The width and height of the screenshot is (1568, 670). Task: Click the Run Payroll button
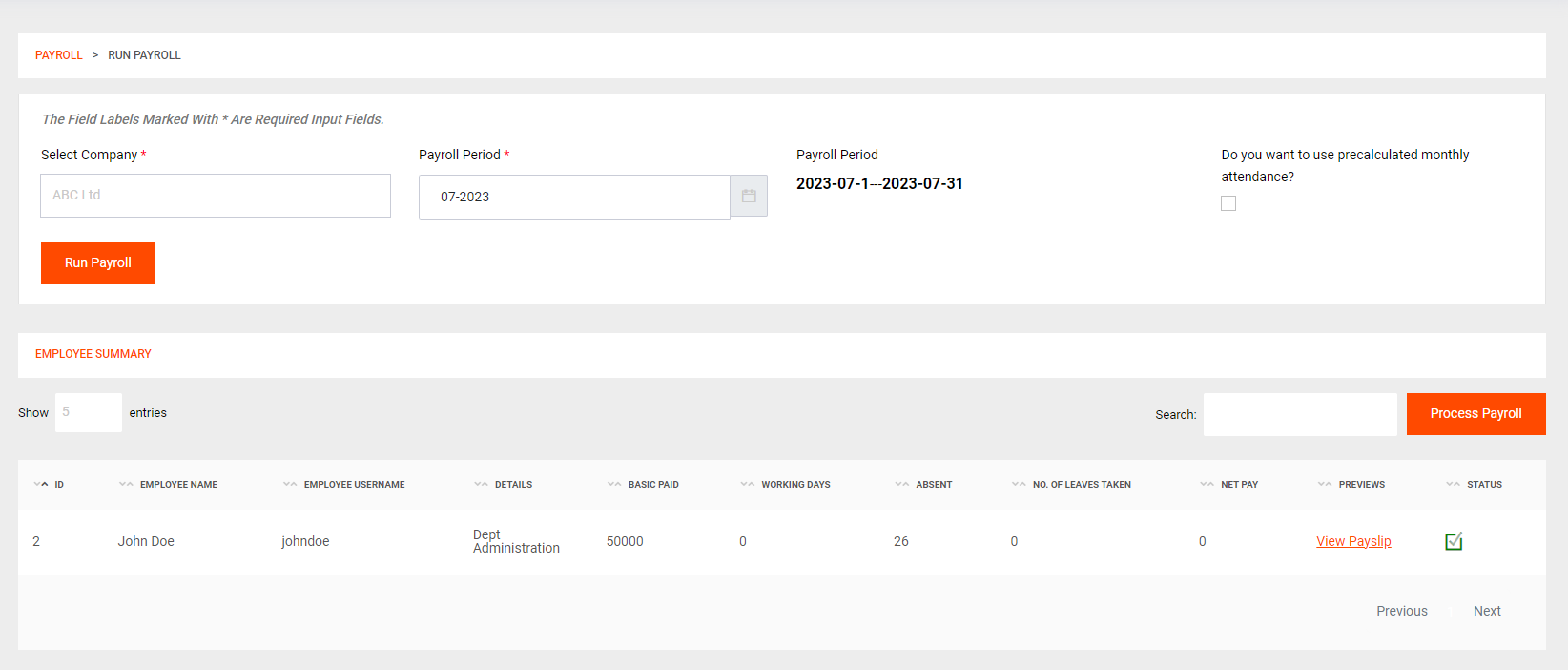click(98, 263)
